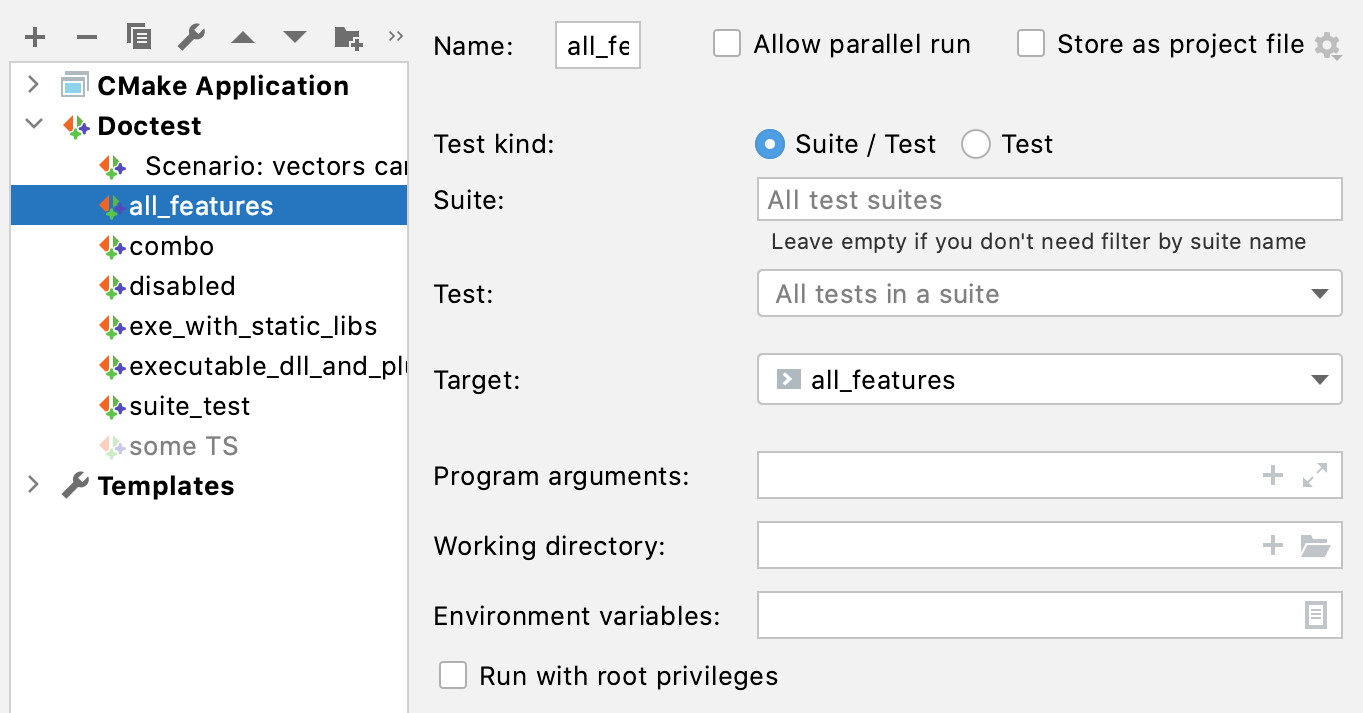1363x713 pixels.
Task: Browse for a working directory
Action: 1318,545
